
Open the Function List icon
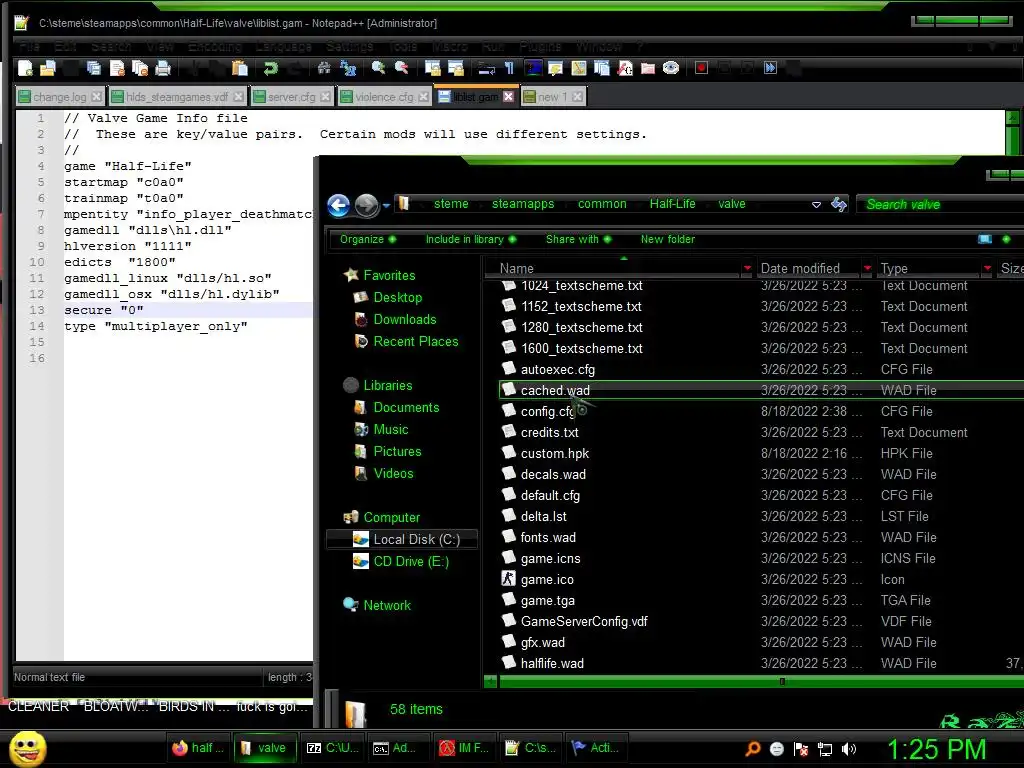click(x=624, y=68)
